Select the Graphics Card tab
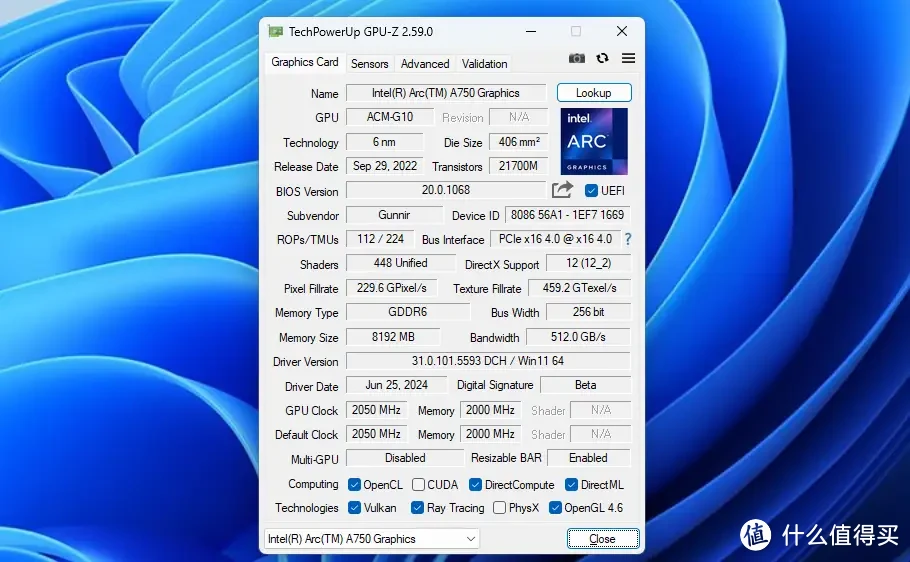Screen dimensions: 910x562 click(305, 62)
